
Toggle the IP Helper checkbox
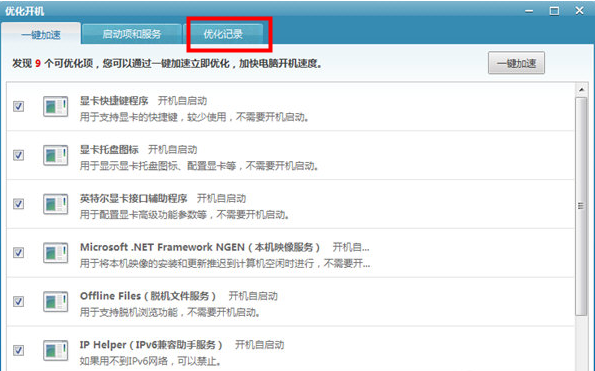(19, 351)
